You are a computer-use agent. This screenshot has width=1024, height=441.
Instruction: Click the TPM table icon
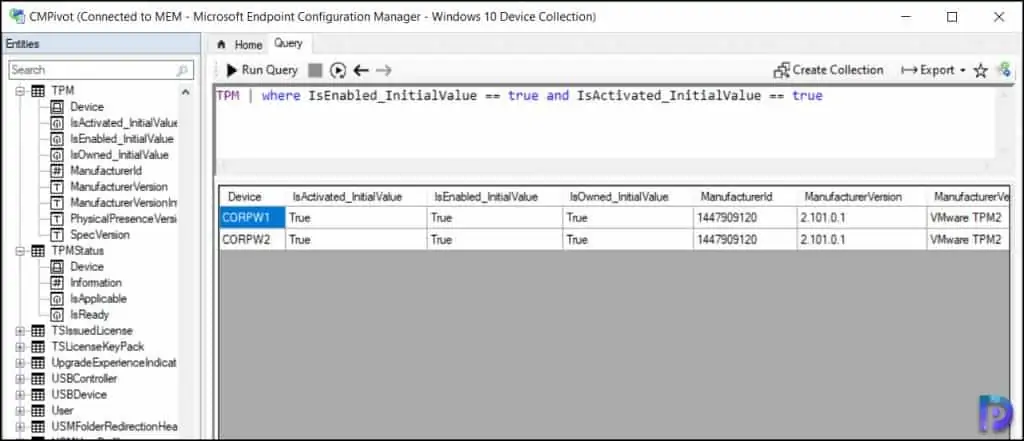coord(39,91)
